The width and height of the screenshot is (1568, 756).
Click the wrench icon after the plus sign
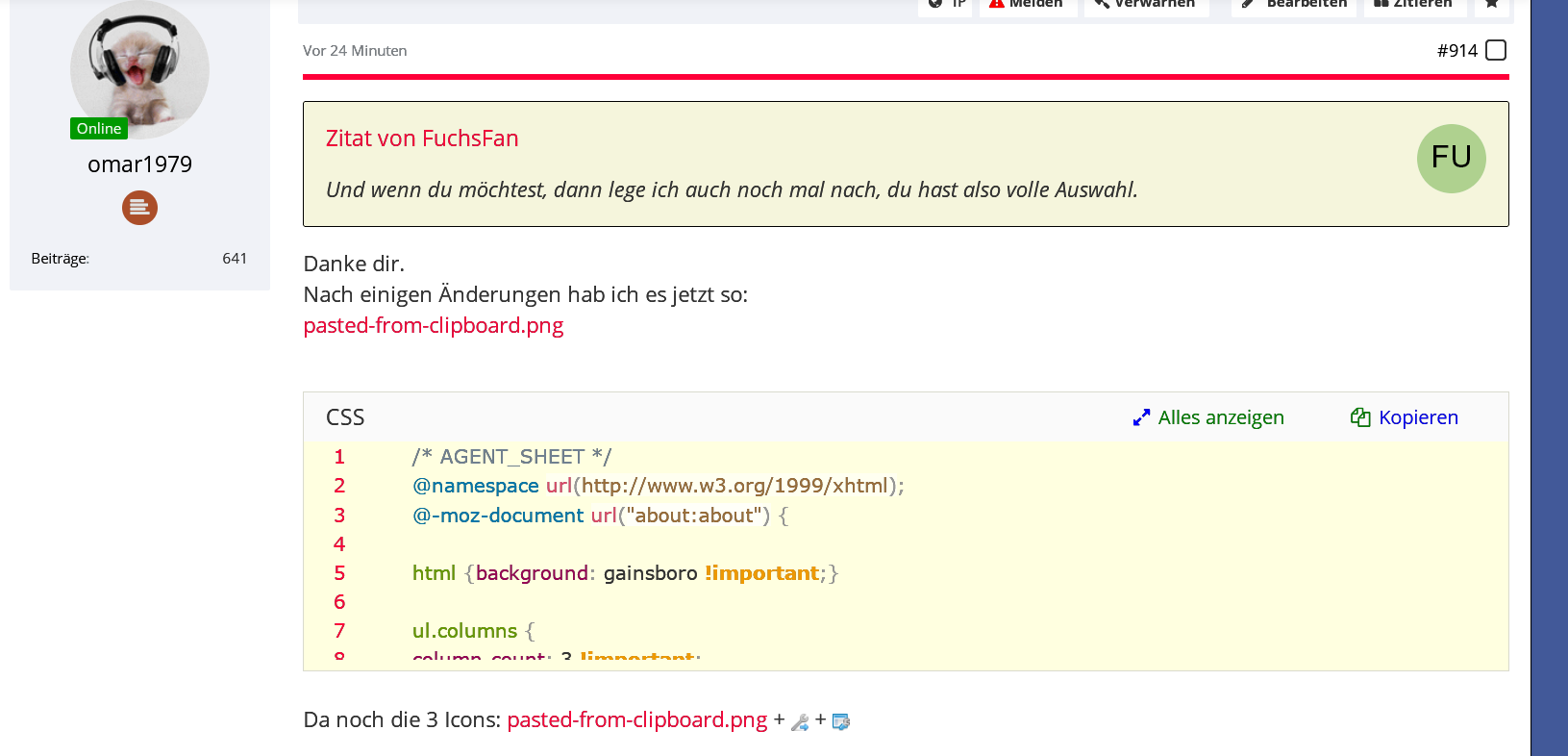click(x=800, y=721)
